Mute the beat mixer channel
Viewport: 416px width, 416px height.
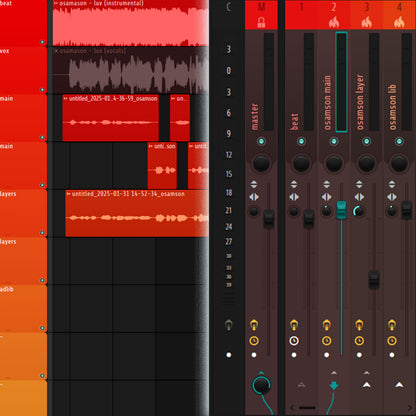click(x=301, y=141)
